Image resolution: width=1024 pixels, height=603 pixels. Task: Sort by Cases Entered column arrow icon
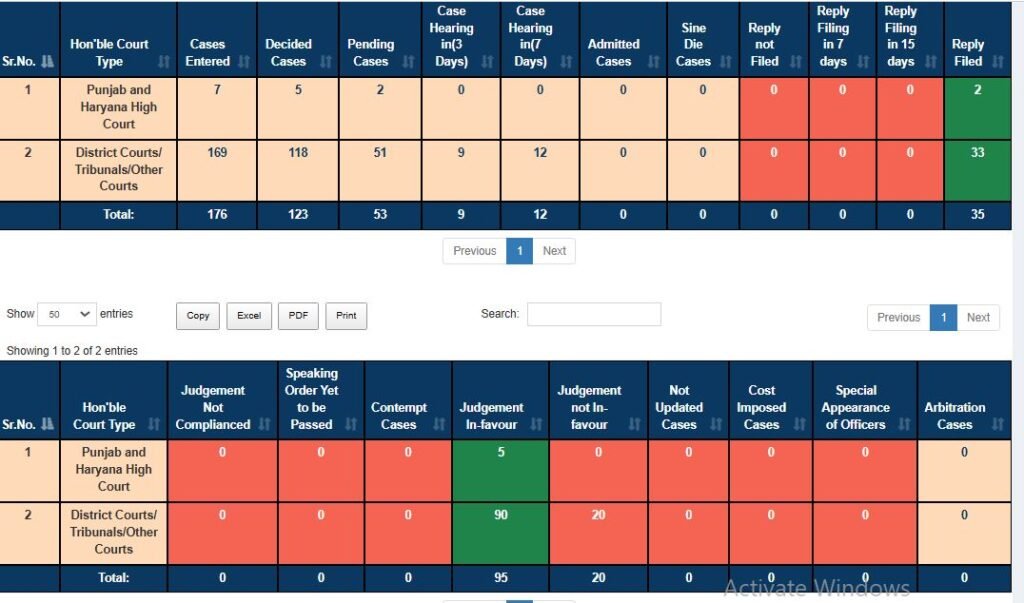241,61
